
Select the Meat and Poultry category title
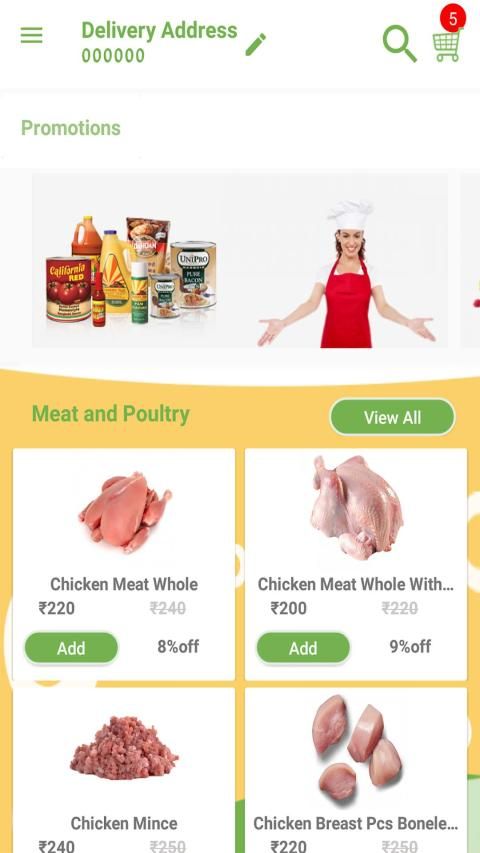click(x=111, y=413)
